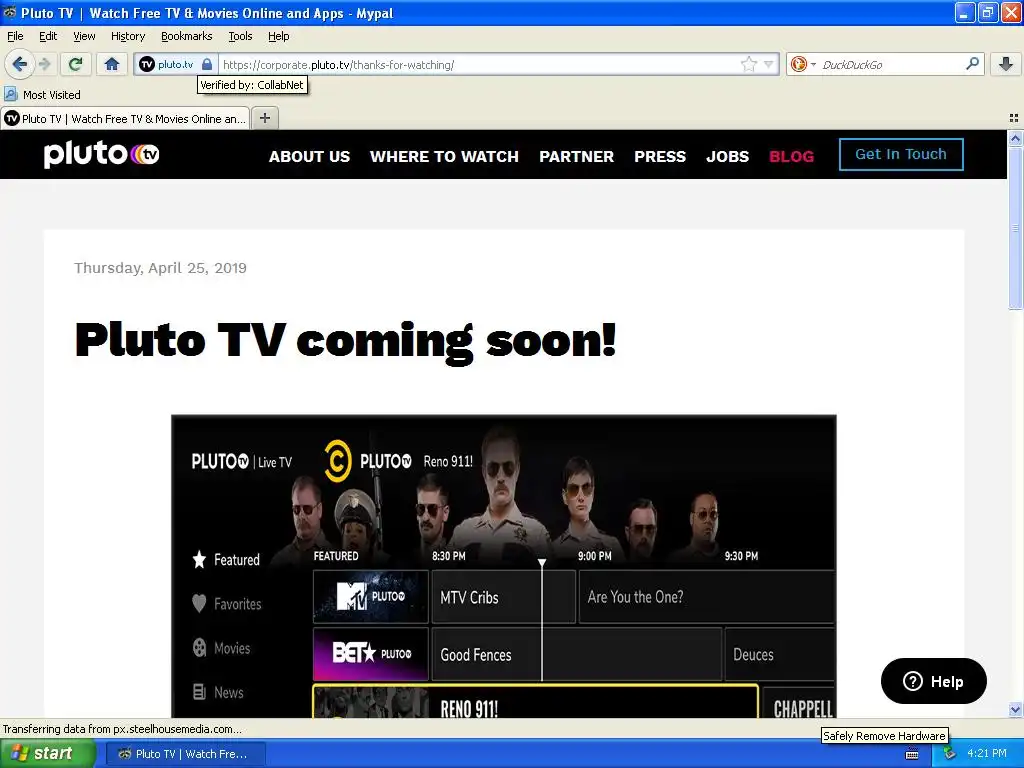This screenshot has height=768, width=1024.
Task: Open the PARTNER page
Action: tap(576, 156)
